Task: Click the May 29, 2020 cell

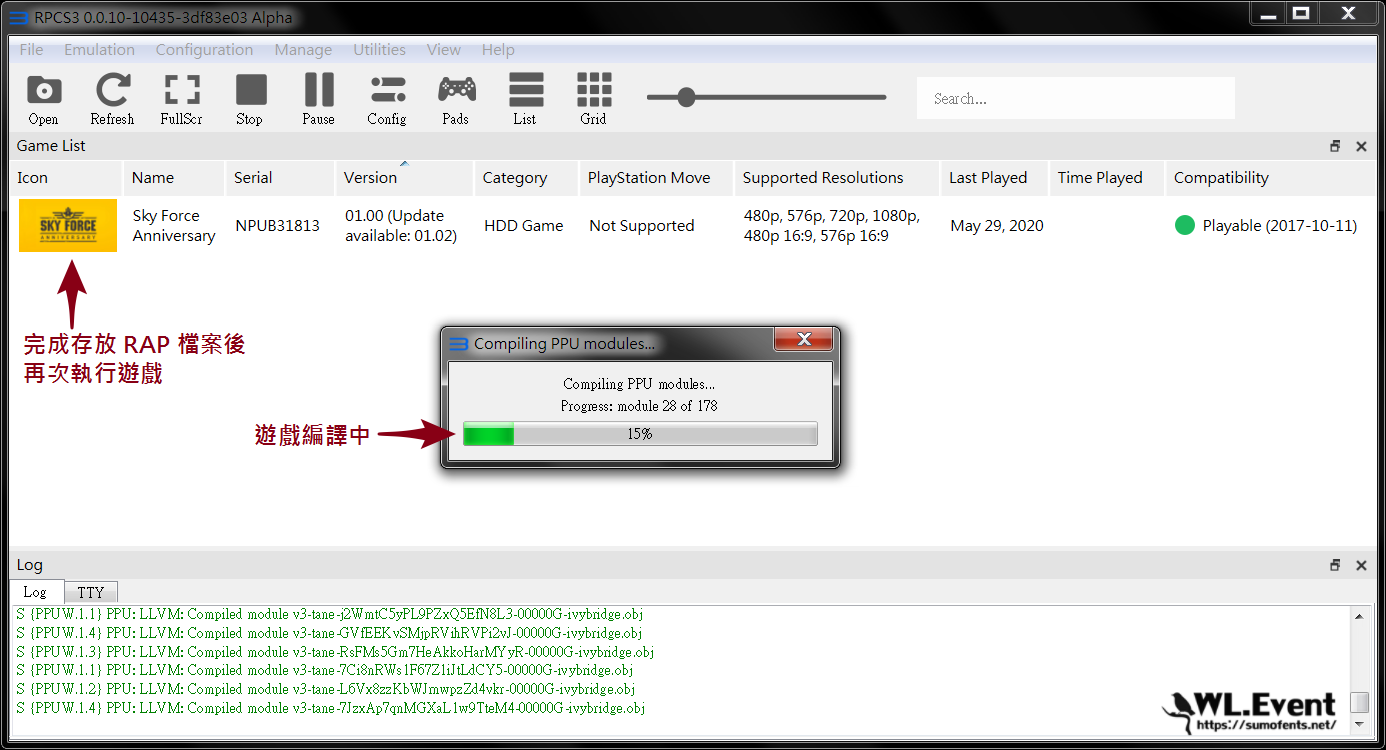Action: (997, 226)
